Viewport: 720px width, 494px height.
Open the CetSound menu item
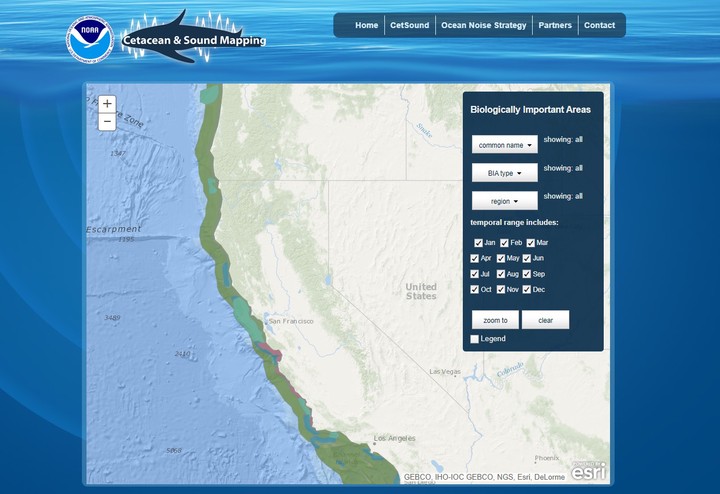click(x=410, y=25)
